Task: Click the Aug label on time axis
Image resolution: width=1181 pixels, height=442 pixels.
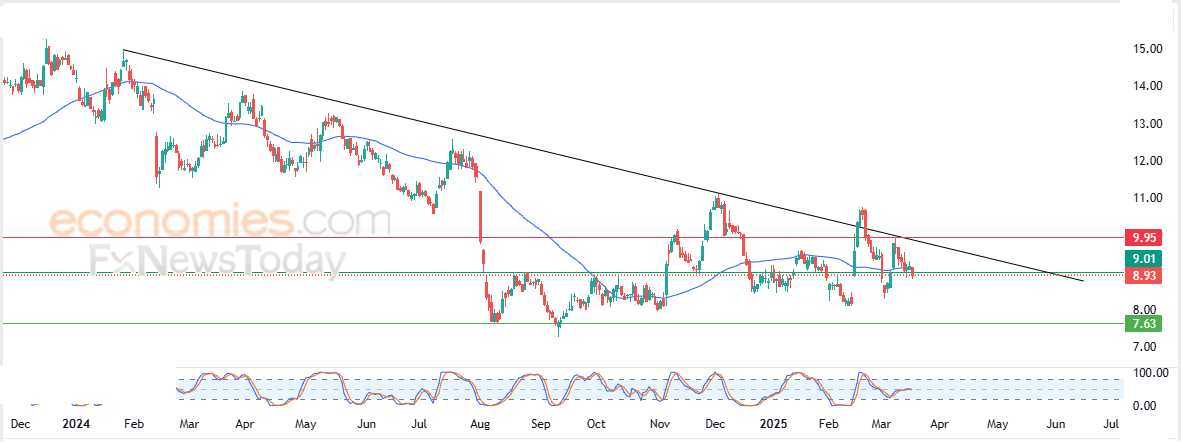Action: [x=480, y=424]
